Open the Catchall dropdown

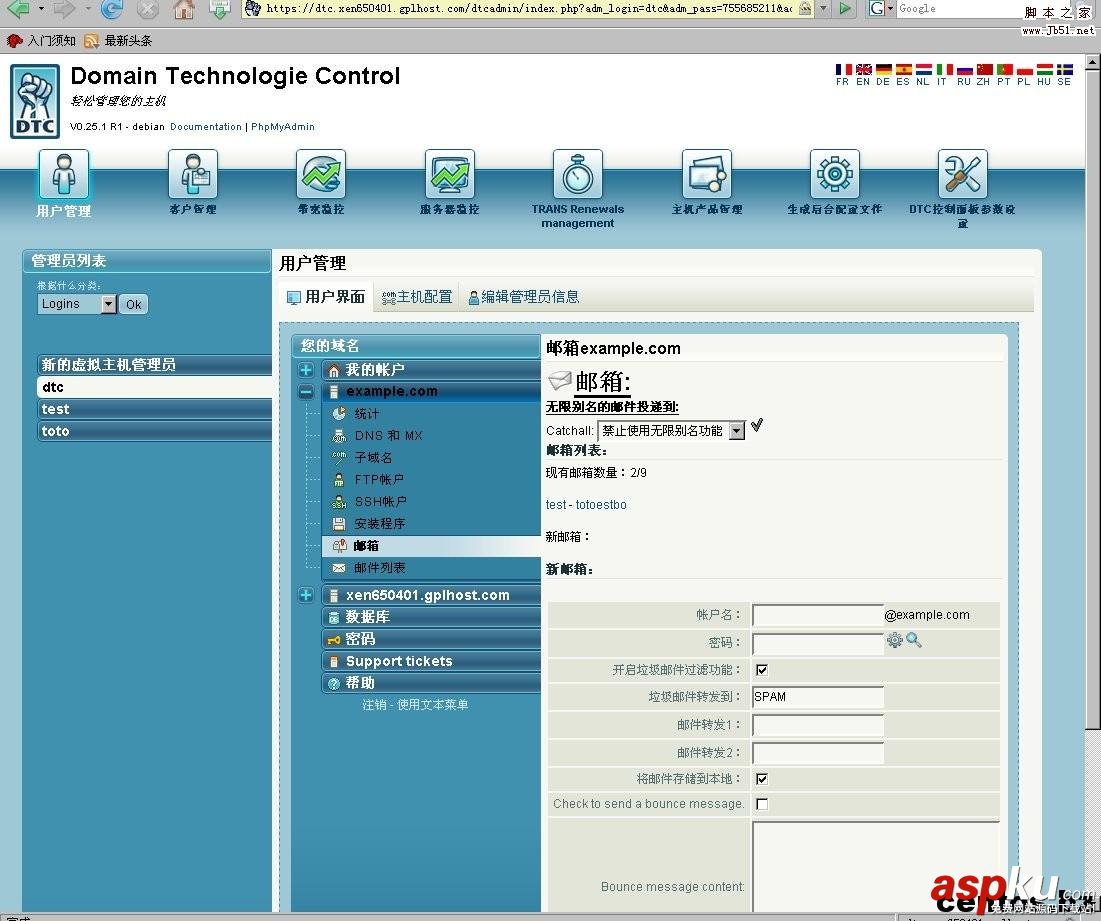671,430
